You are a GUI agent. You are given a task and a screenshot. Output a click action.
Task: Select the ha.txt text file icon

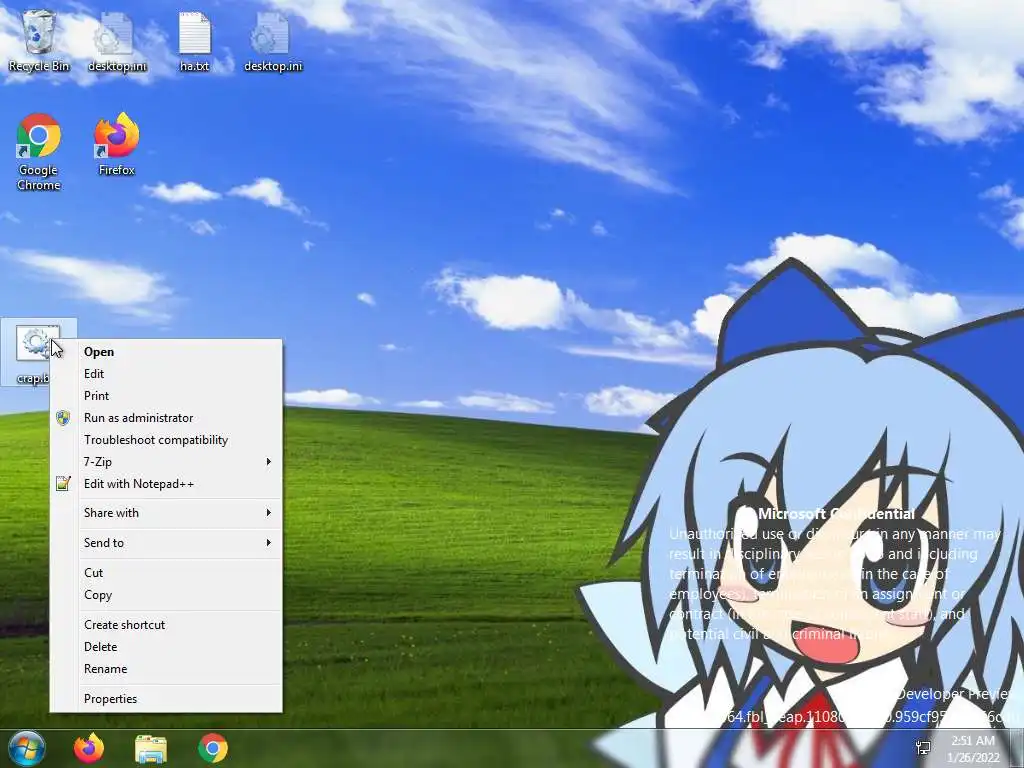195,40
